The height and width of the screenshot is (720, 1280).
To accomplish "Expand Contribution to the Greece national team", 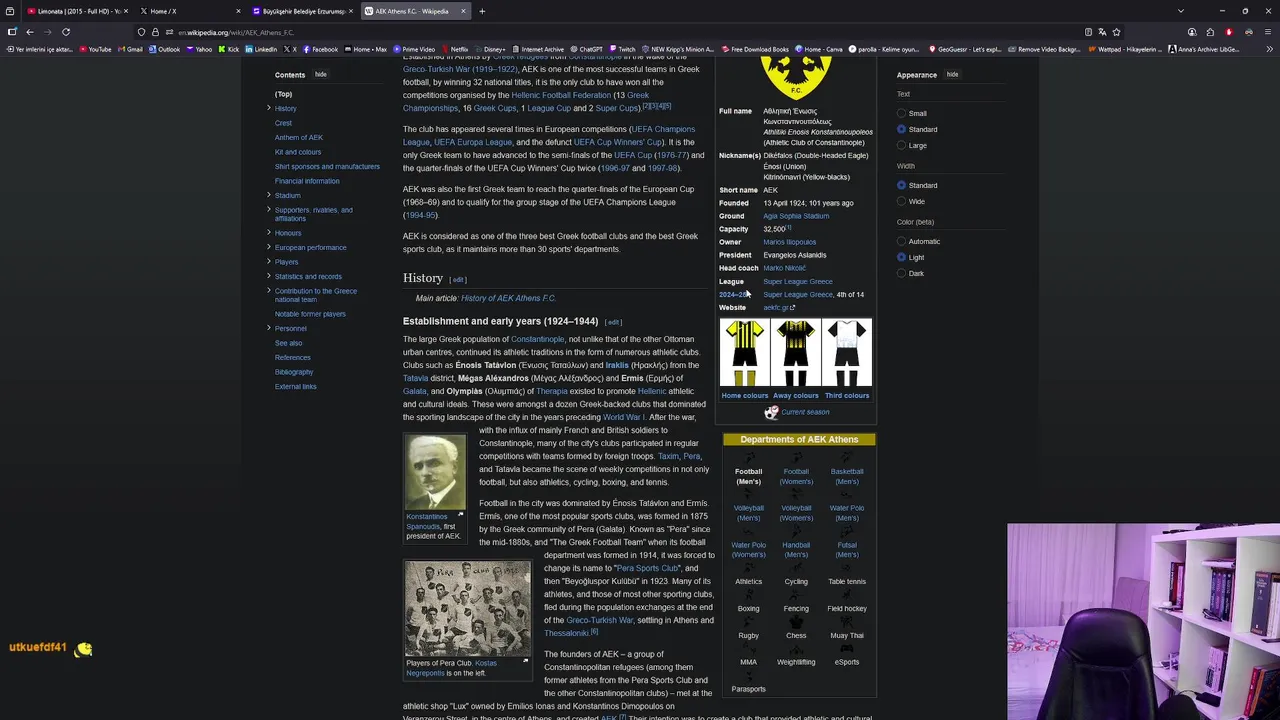I will pyautogui.click(x=268, y=291).
